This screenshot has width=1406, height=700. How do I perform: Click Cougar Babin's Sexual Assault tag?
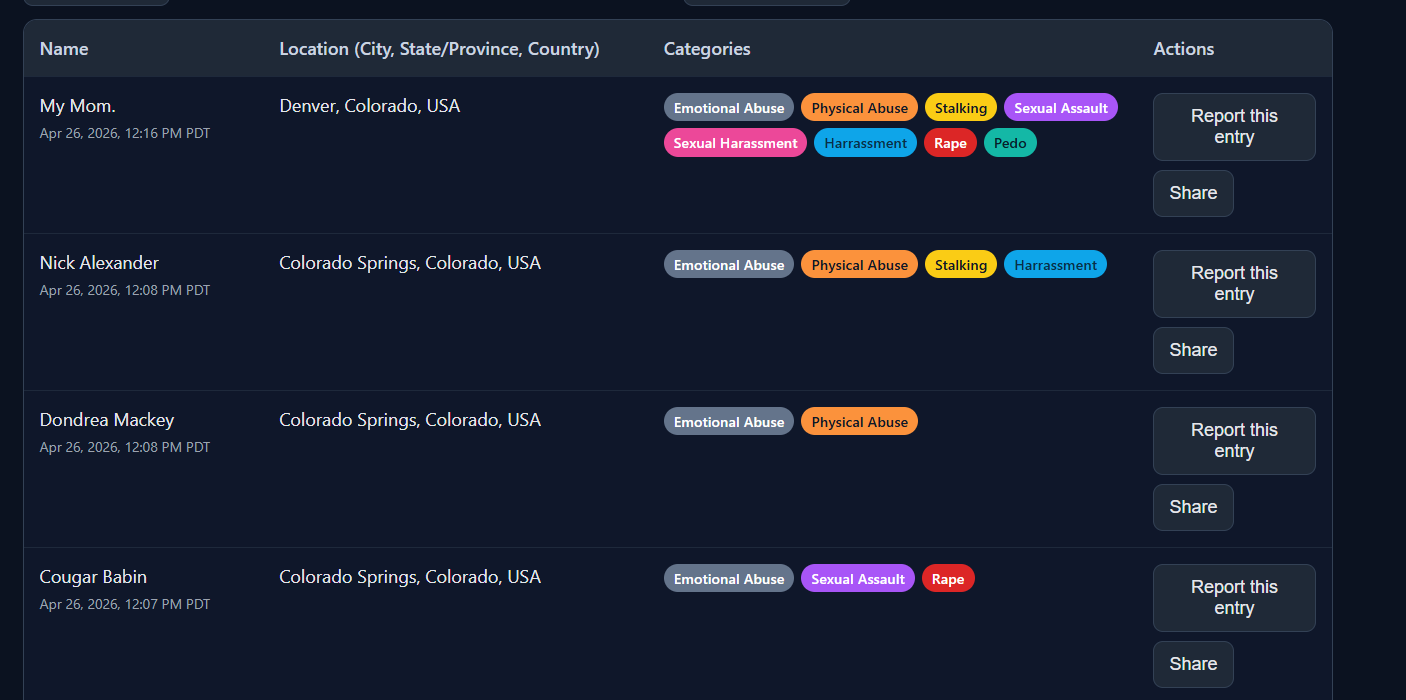(x=858, y=579)
